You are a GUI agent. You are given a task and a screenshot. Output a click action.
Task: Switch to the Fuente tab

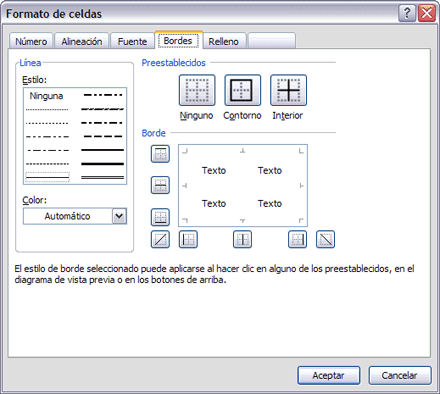click(x=132, y=41)
